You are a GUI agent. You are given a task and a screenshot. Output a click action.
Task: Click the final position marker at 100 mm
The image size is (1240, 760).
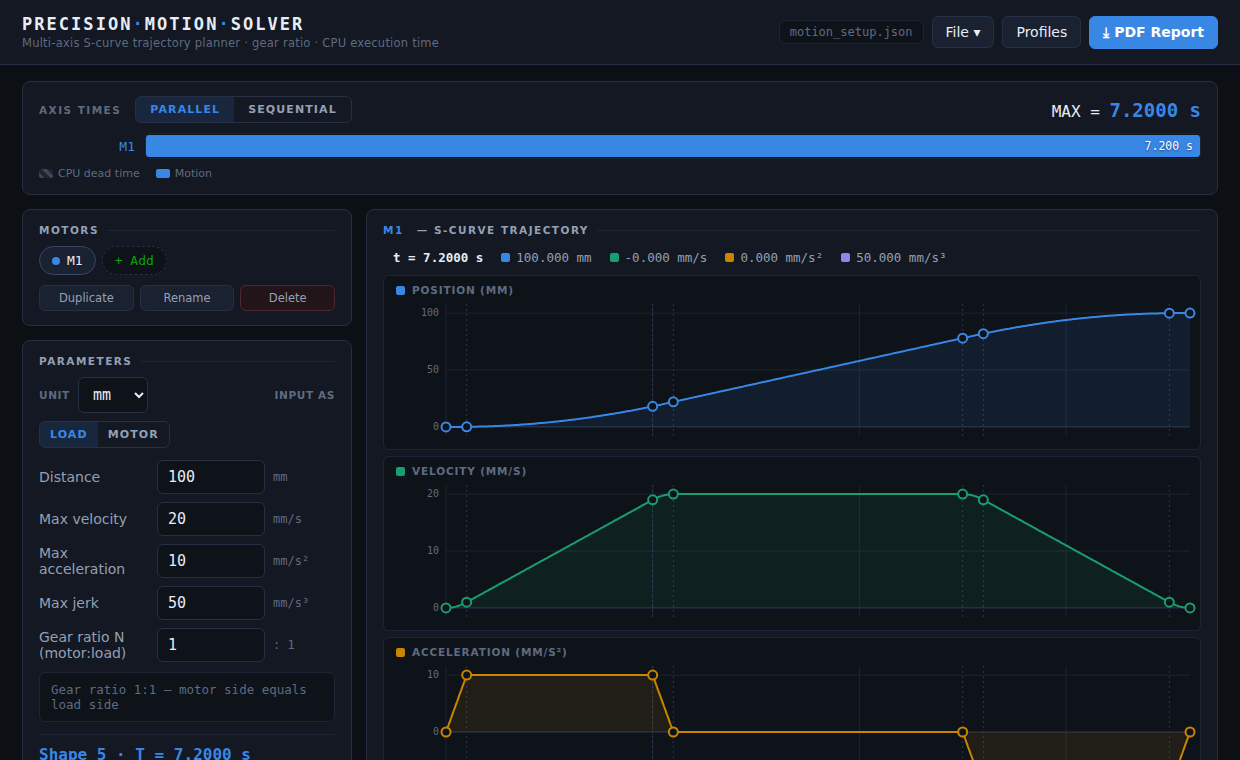[x=1190, y=313]
